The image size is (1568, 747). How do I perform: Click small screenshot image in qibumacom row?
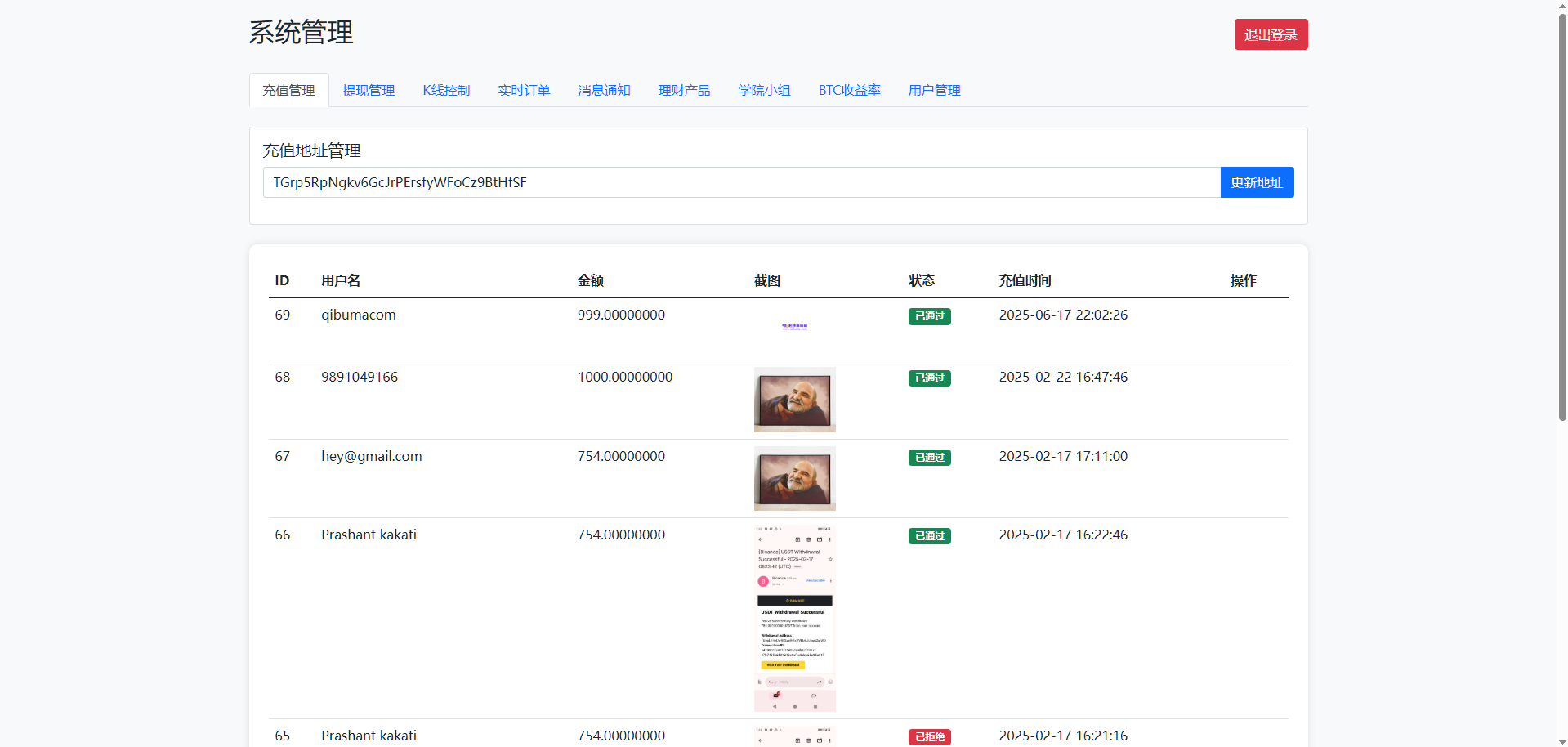coord(794,326)
